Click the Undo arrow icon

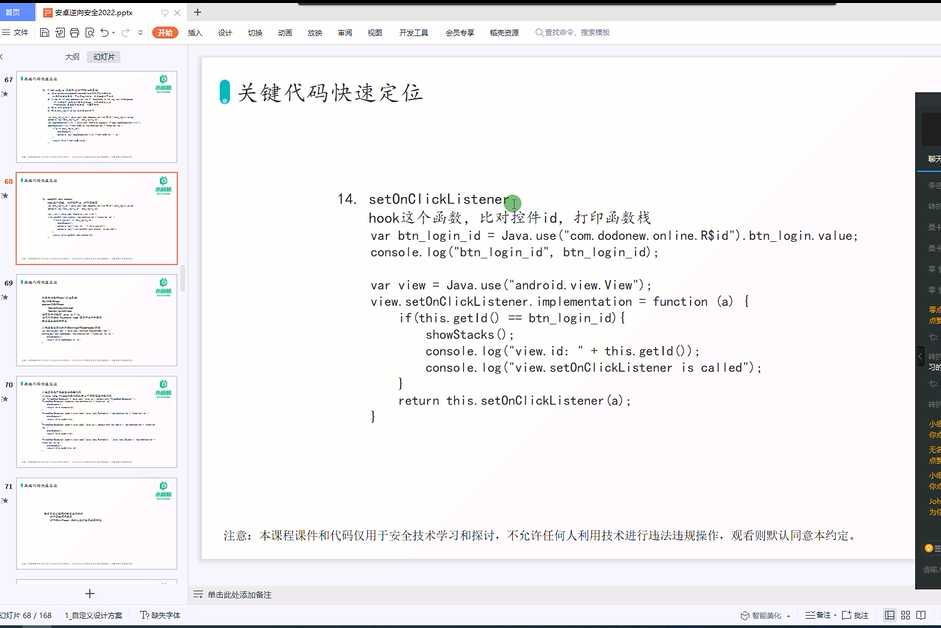[x=105, y=32]
